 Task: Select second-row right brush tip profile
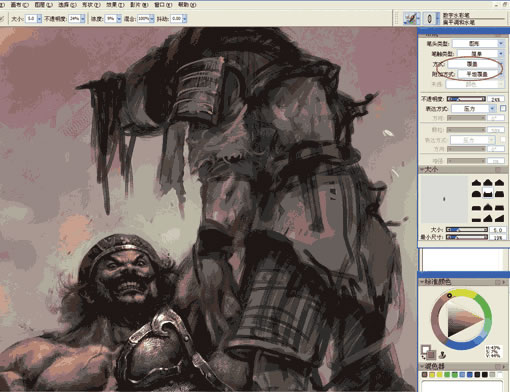[x=499, y=194]
